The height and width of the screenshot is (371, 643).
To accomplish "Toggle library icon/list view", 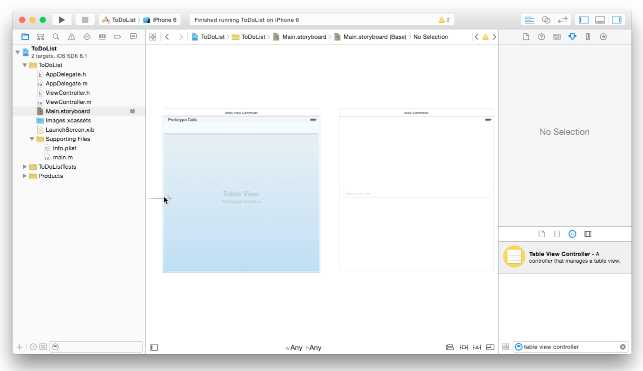I will tap(506, 347).
